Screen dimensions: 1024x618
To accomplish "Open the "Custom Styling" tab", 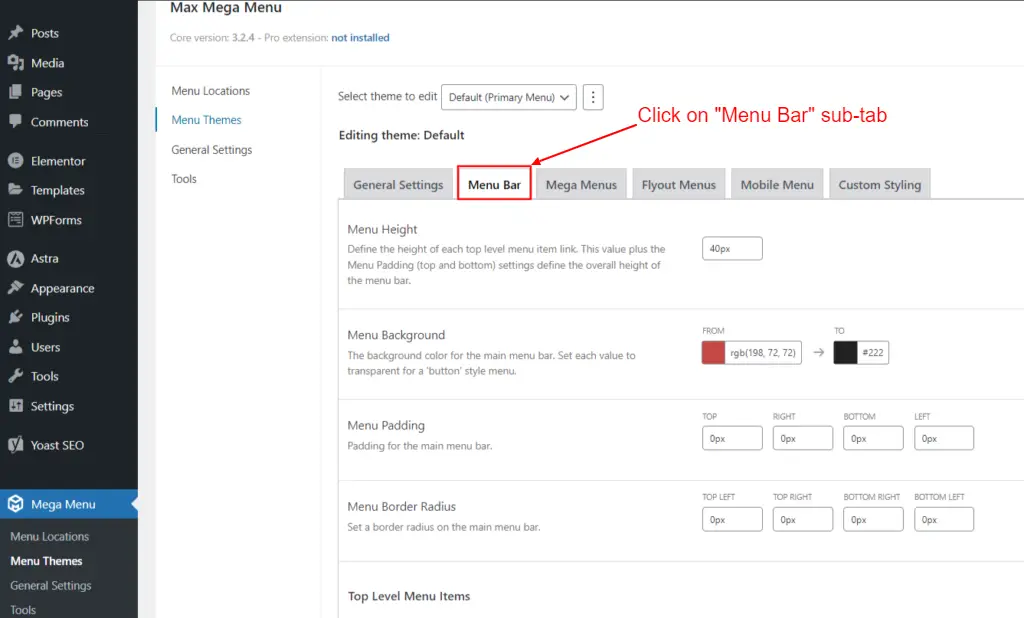I will coord(880,184).
